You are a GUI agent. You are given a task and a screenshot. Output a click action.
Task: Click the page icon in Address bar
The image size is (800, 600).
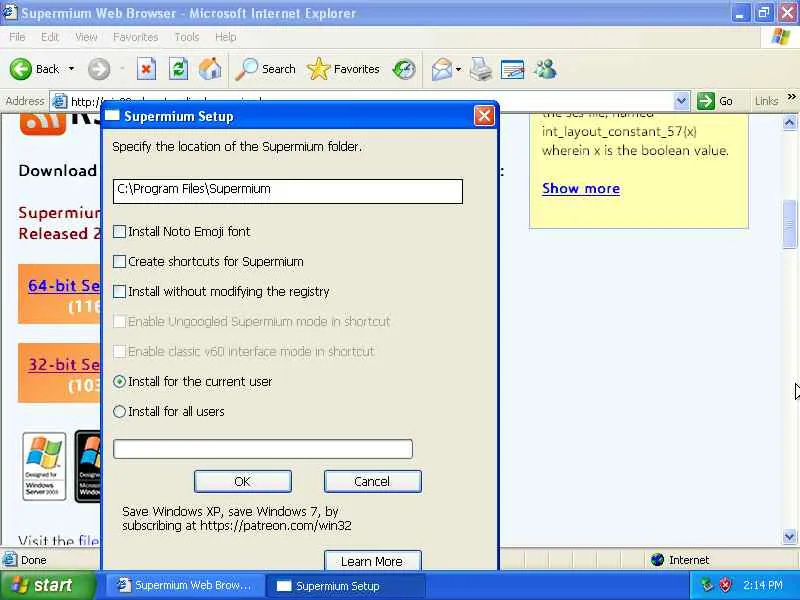pyautogui.click(x=60, y=102)
